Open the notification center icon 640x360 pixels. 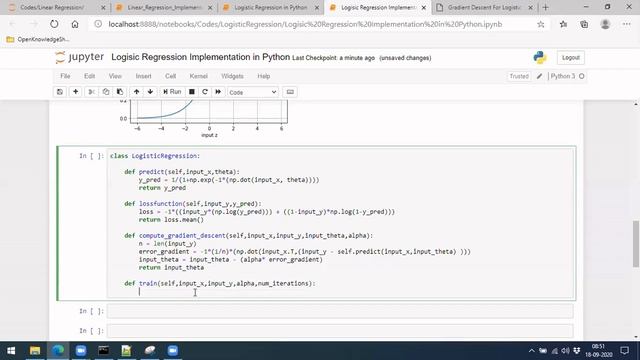[x=624, y=351]
